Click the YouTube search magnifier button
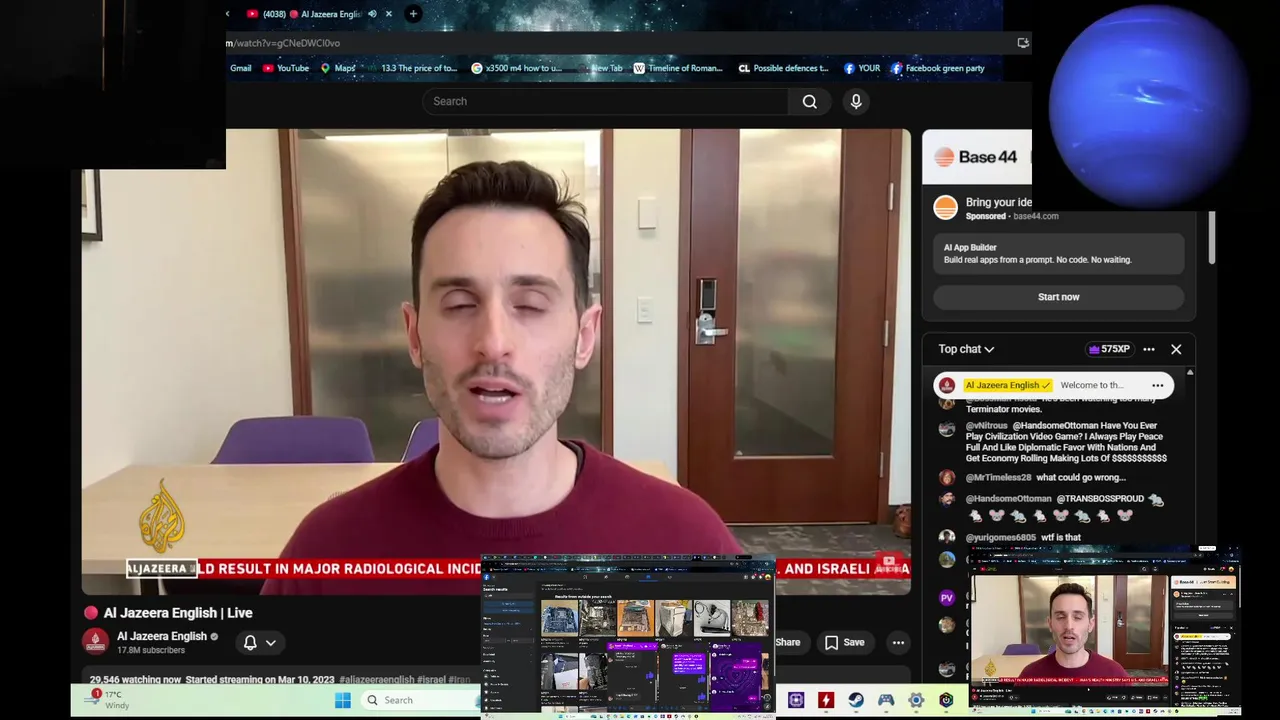Viewport: 1280px width, 720px height. pyautogui.click(x=810, y=101)
